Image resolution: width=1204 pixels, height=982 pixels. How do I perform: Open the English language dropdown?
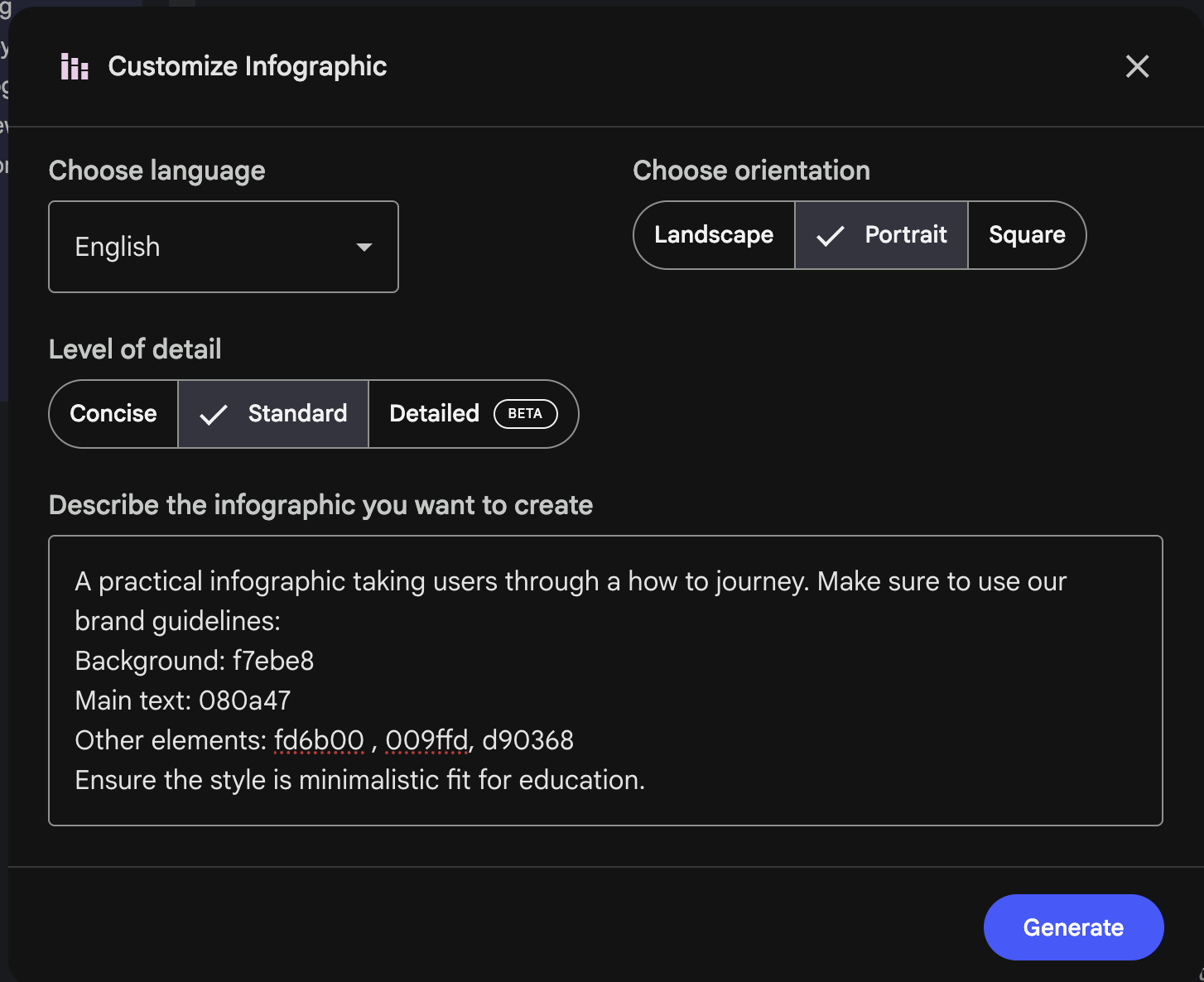(x=224, y=247)
